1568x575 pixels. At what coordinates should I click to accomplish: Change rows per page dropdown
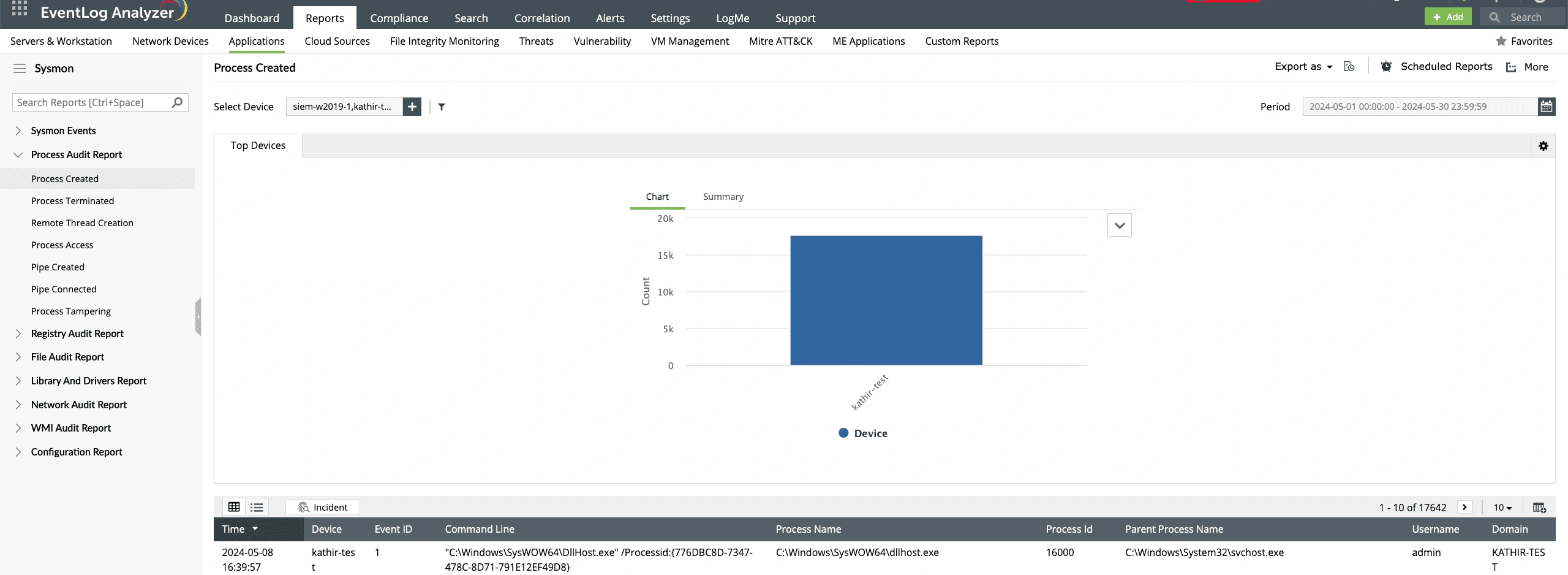(1502, 508)
